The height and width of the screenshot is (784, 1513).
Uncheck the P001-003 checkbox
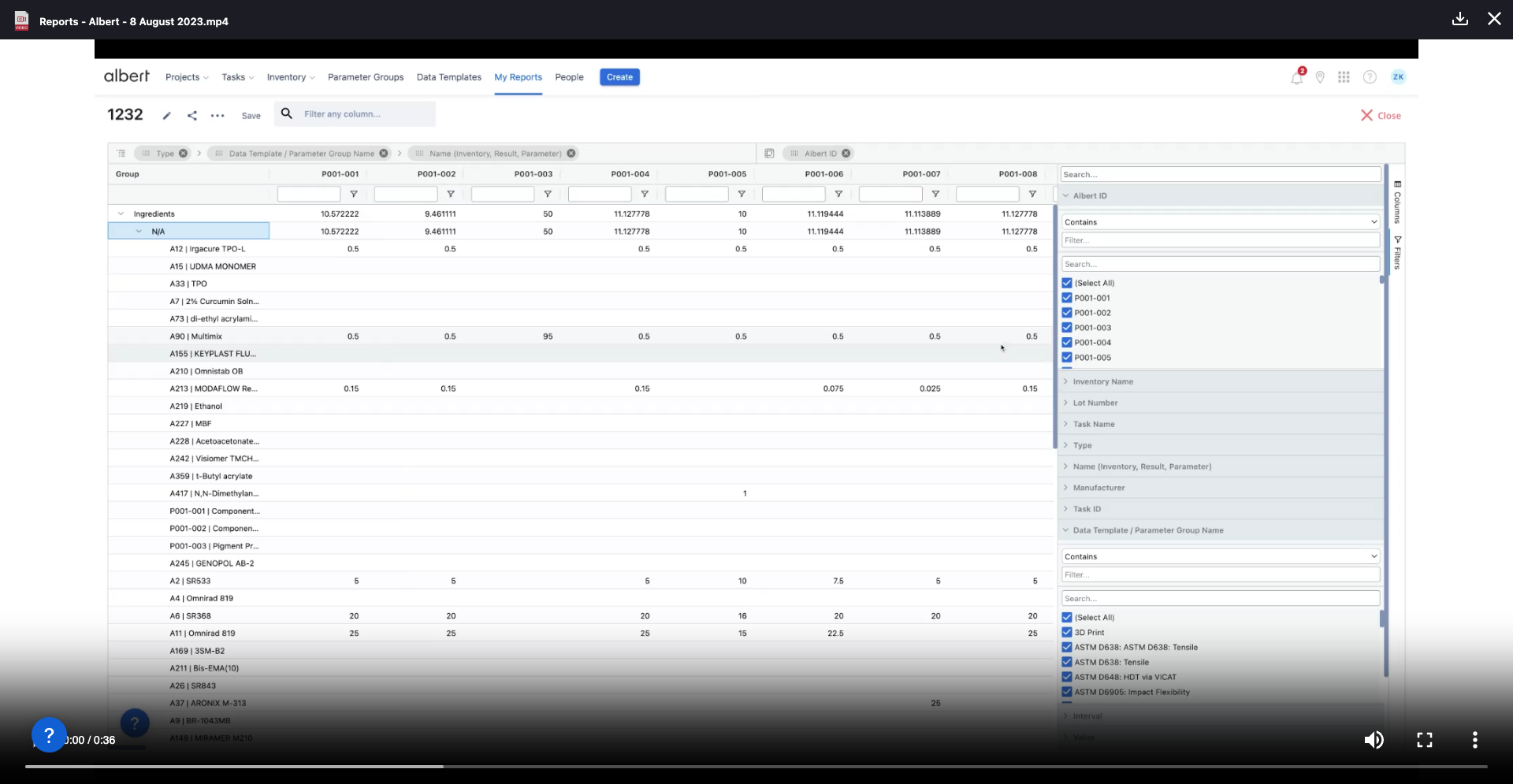pyautogui.click(x=1067, y=328)
